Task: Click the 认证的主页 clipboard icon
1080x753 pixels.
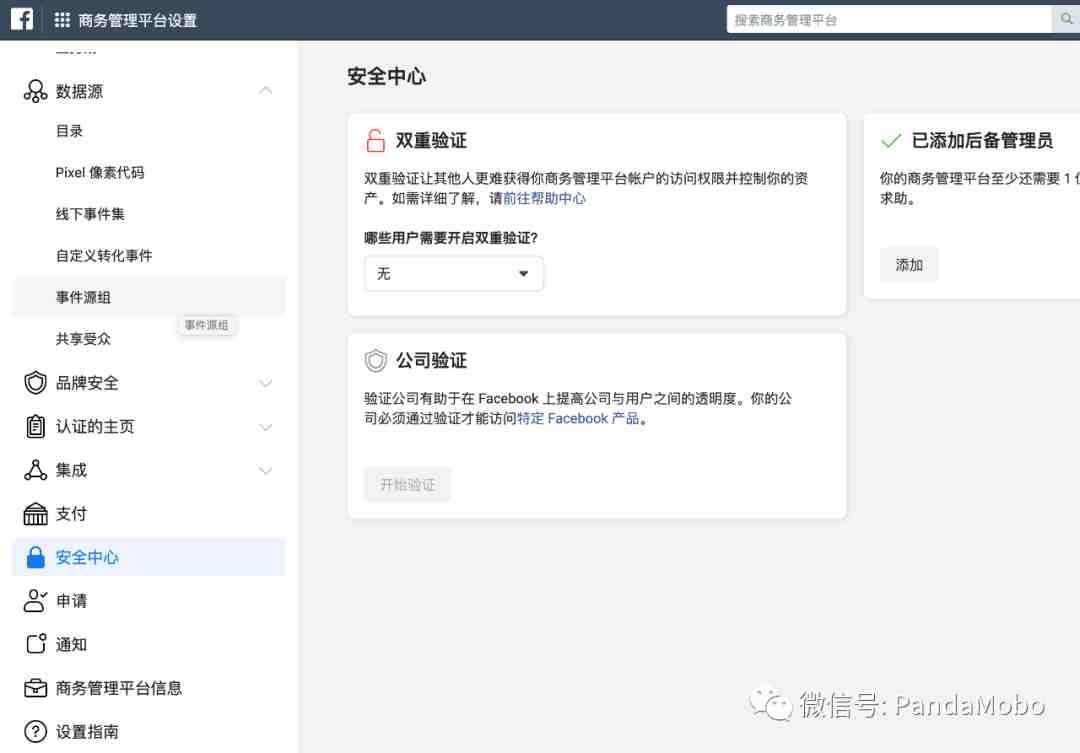Action: 35,426
